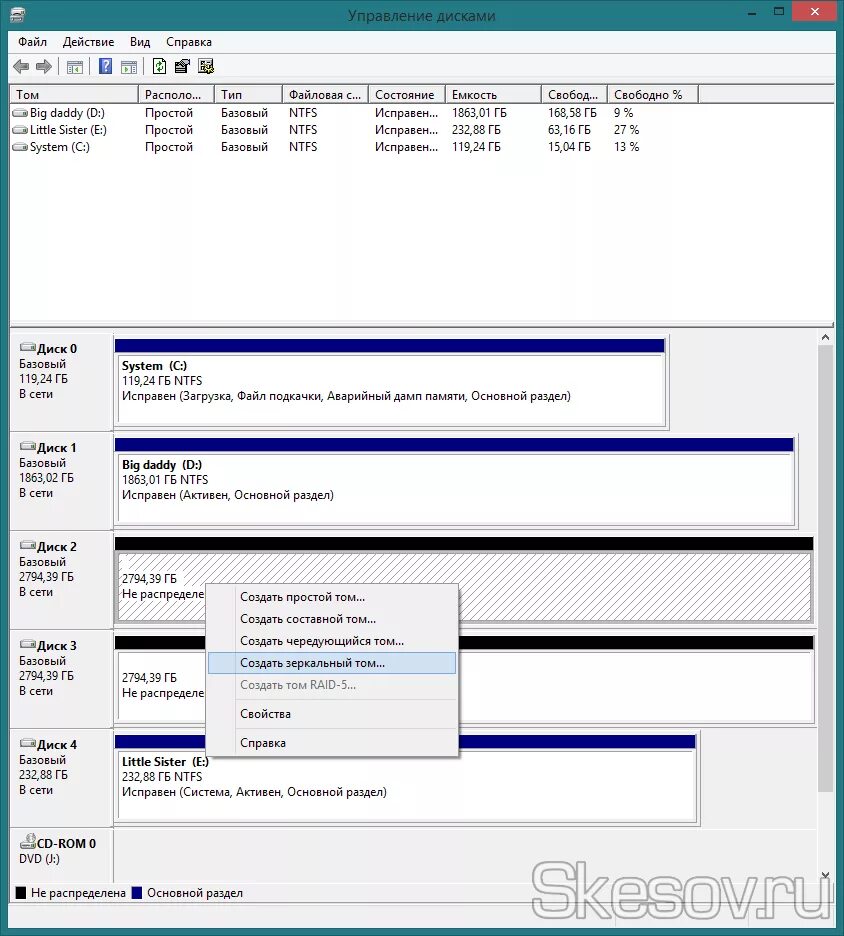
Task: Click Справка in the context menu
Action: [x=262, y=742]
